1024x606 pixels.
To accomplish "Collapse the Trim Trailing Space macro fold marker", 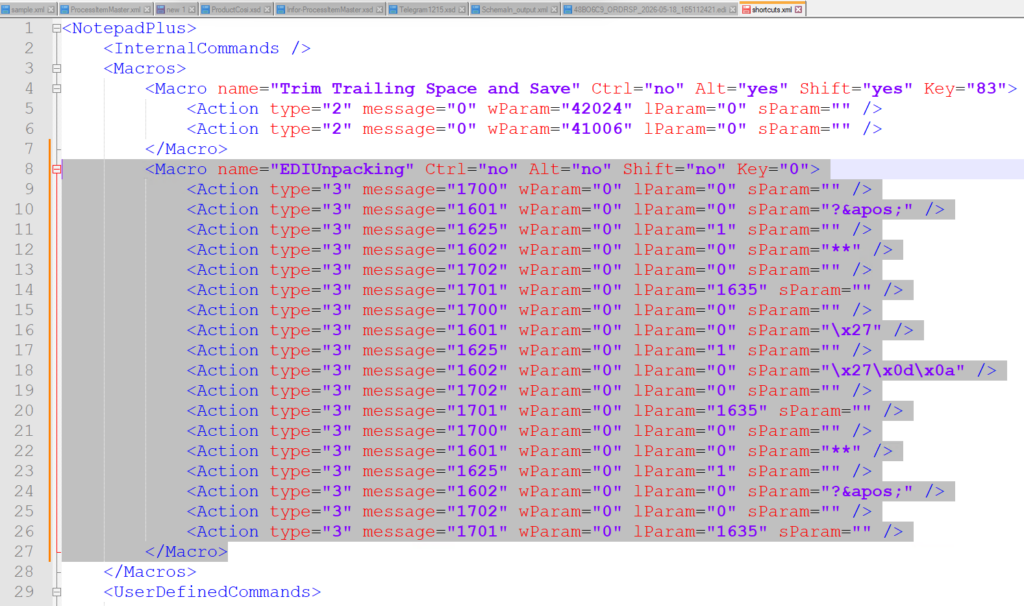I will pos(57,88).
